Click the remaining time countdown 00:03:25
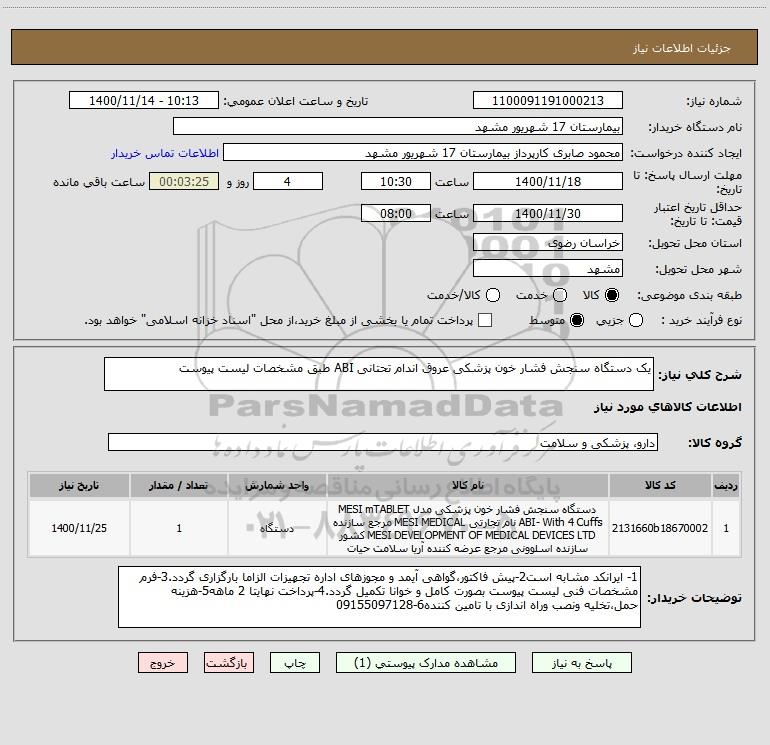The width and height of the screenshot is (770, 745). coord(184,181)
